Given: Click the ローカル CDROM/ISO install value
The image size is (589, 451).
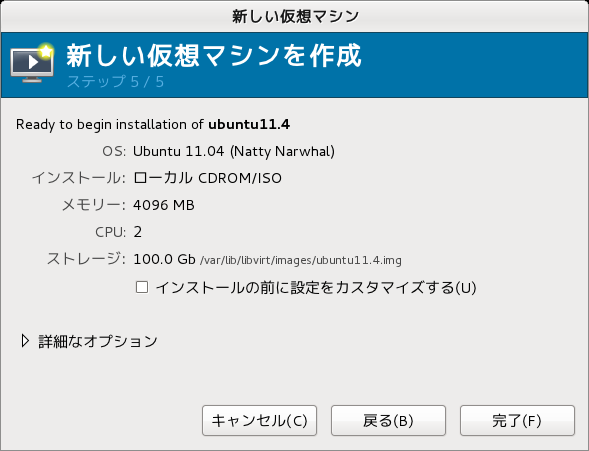Looking at the screenshot, I should pyautogui.click(x=207, y=178).
